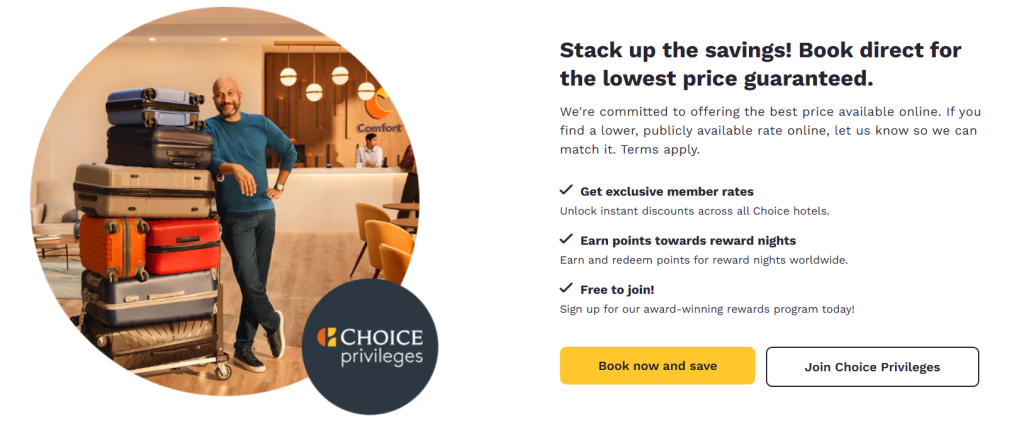Click the award-winning rewards program sign-up text
The width and height of the screenshot is (1024, 426).
point(707,309)
